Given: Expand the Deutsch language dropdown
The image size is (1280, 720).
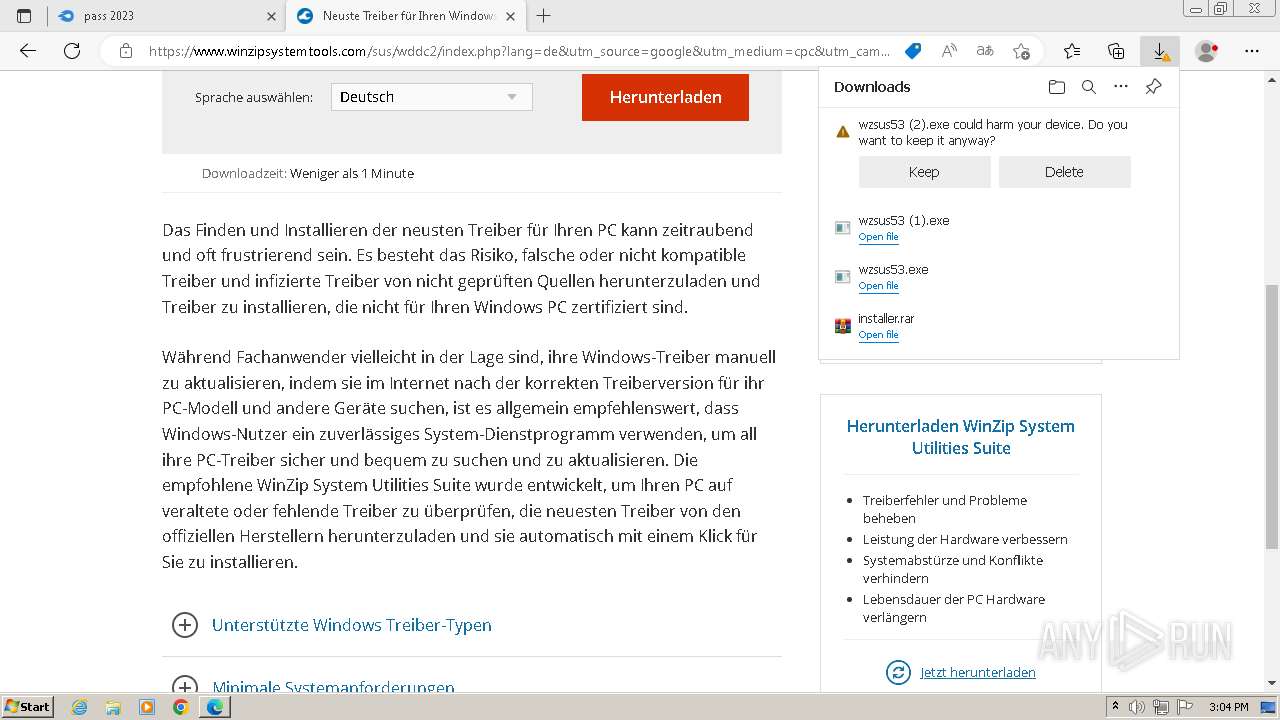Looking at the screenshot, I should [x=431, y=97].
